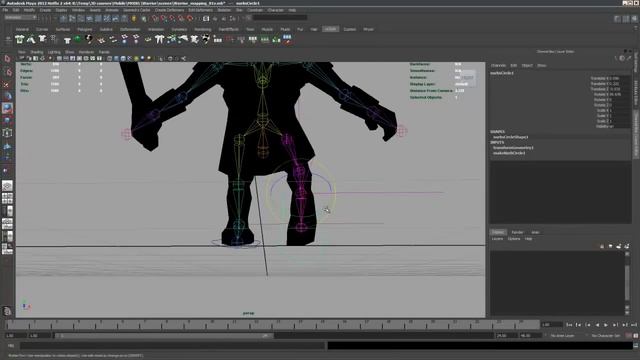
Task: Open the No Character Set dropdown
Action: click(x=606, y=336)
